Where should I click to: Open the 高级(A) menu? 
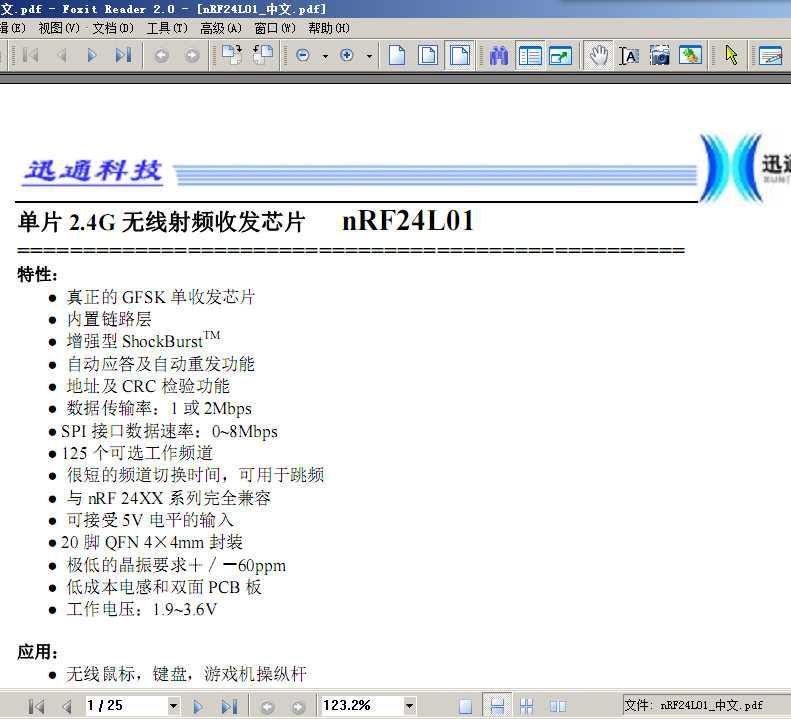pyautogui.click(x=221, y=28)
